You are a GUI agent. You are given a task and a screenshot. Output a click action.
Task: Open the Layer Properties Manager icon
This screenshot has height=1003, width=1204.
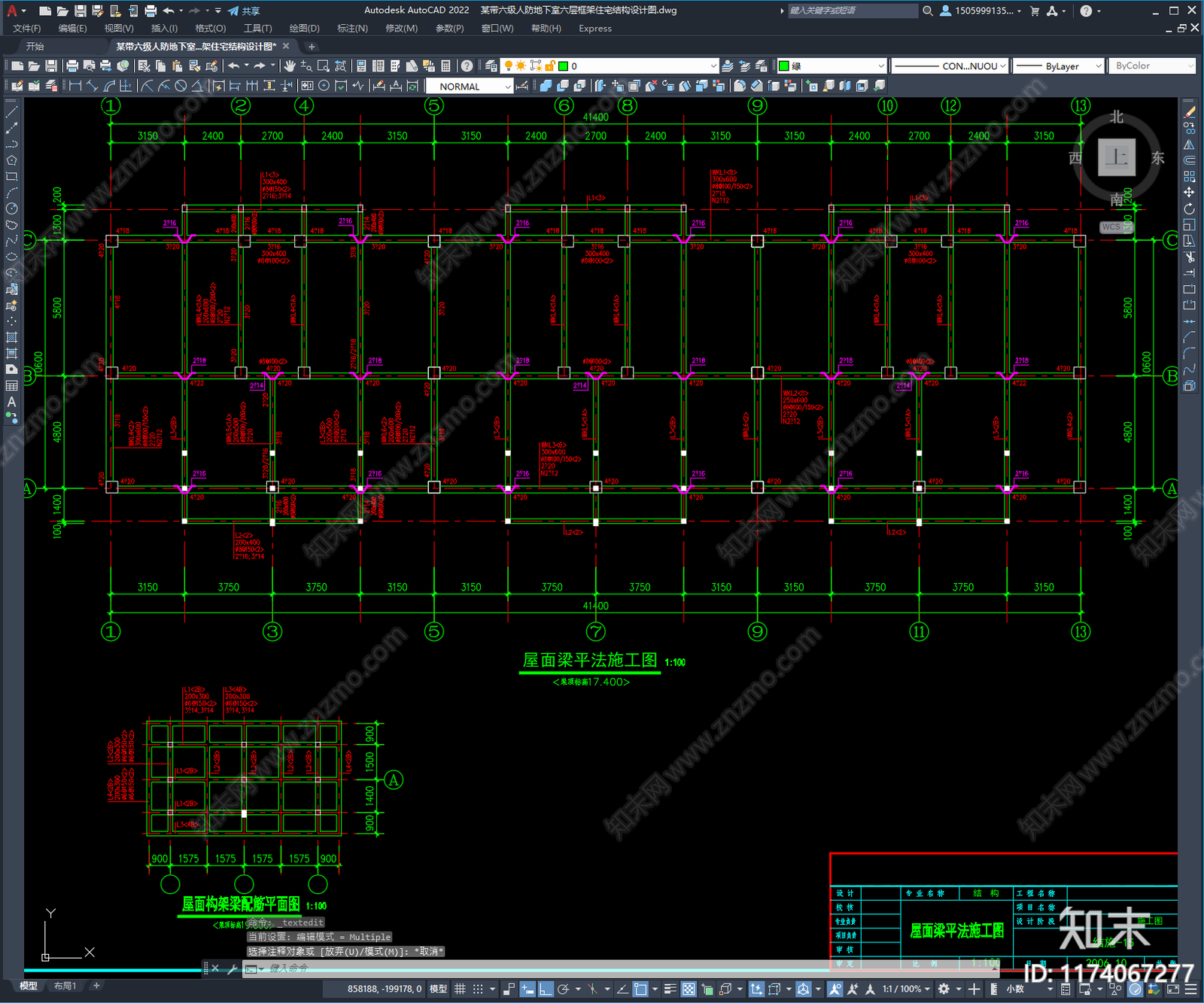[x=491, y=66]
